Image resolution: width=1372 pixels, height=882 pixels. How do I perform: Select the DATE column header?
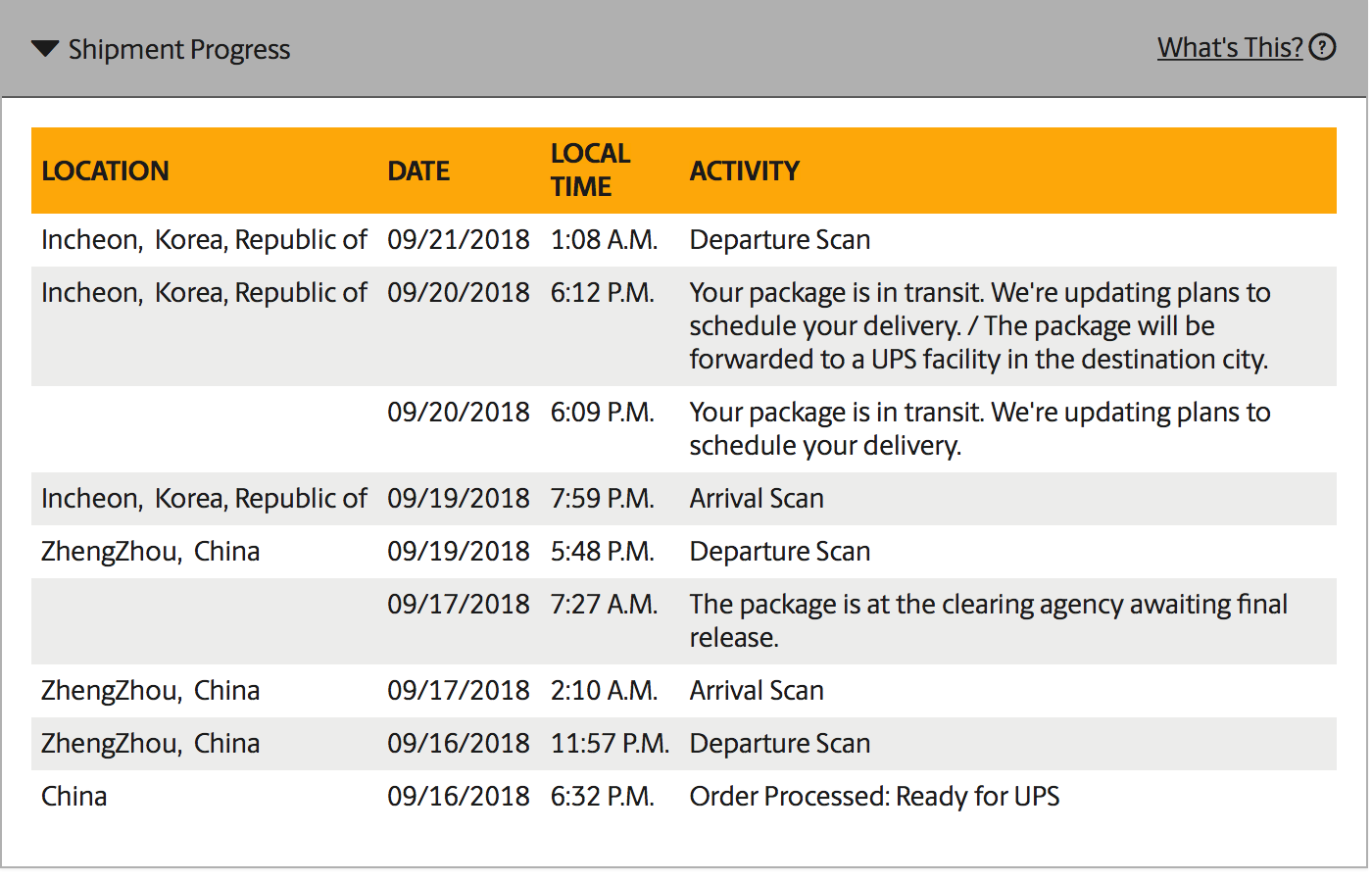(418, 171)
